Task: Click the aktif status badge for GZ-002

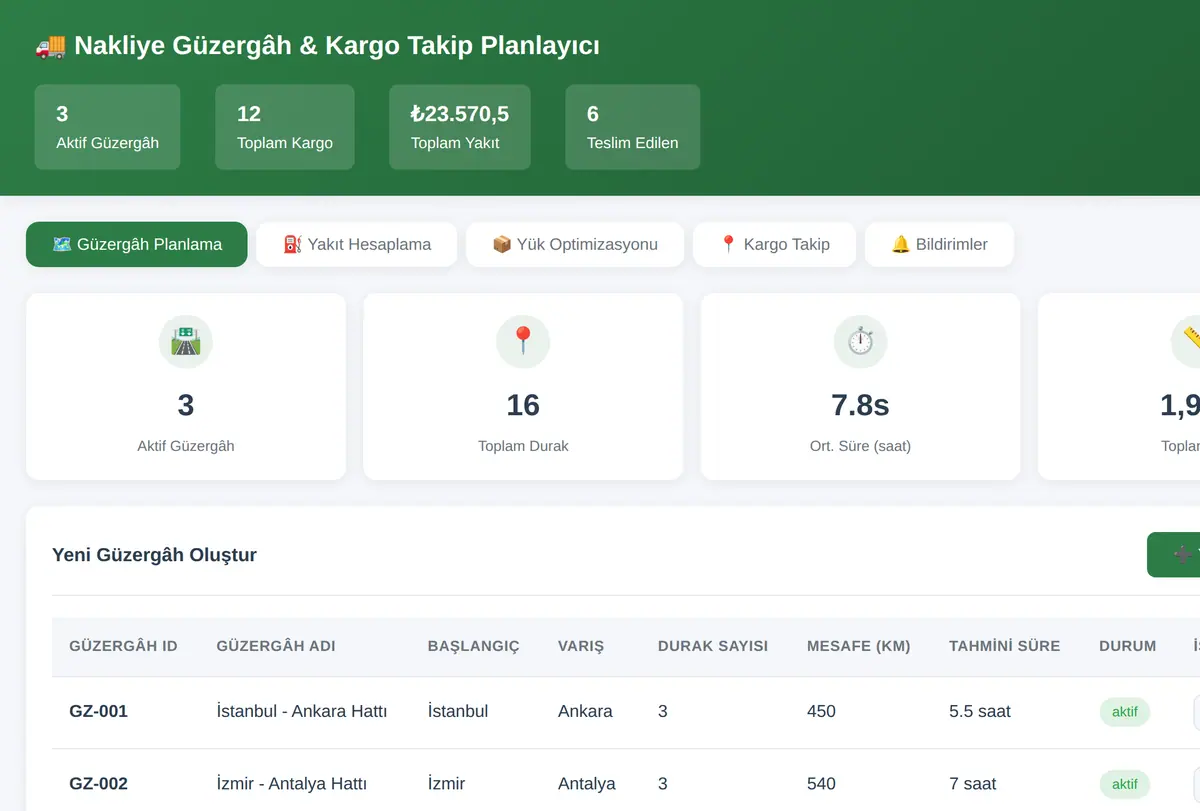Action: tap(1125, 784)
